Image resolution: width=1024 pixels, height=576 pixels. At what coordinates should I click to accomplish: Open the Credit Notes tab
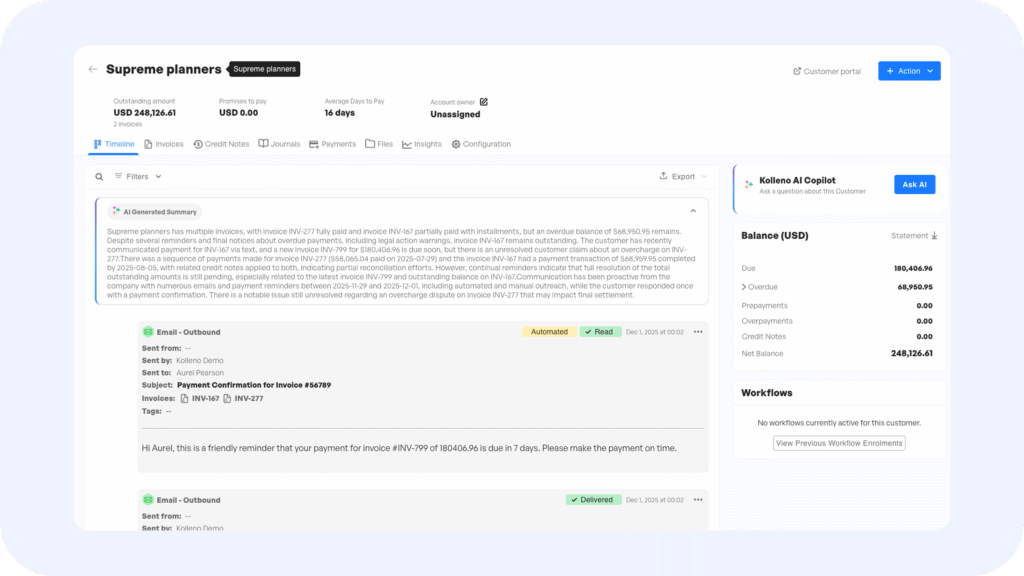point(221,144)
